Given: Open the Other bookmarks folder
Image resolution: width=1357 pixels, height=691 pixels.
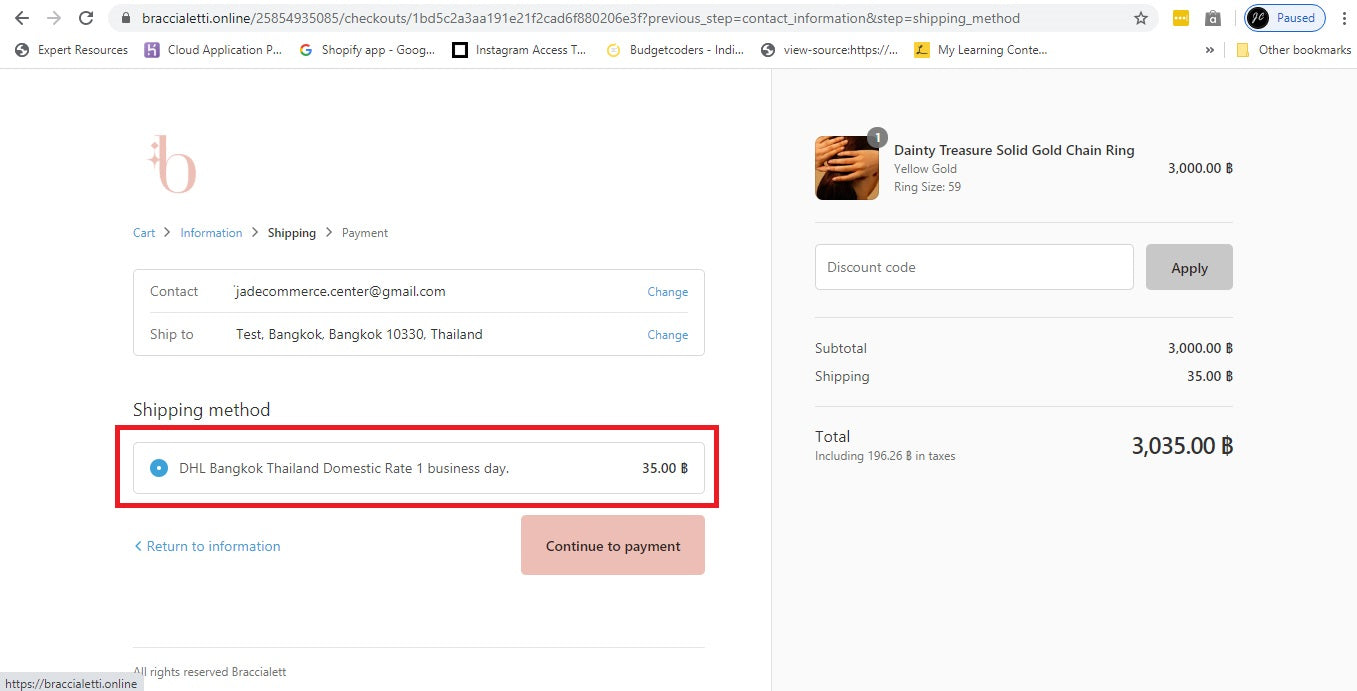Looking at the screenshot, I should 1293,50.
